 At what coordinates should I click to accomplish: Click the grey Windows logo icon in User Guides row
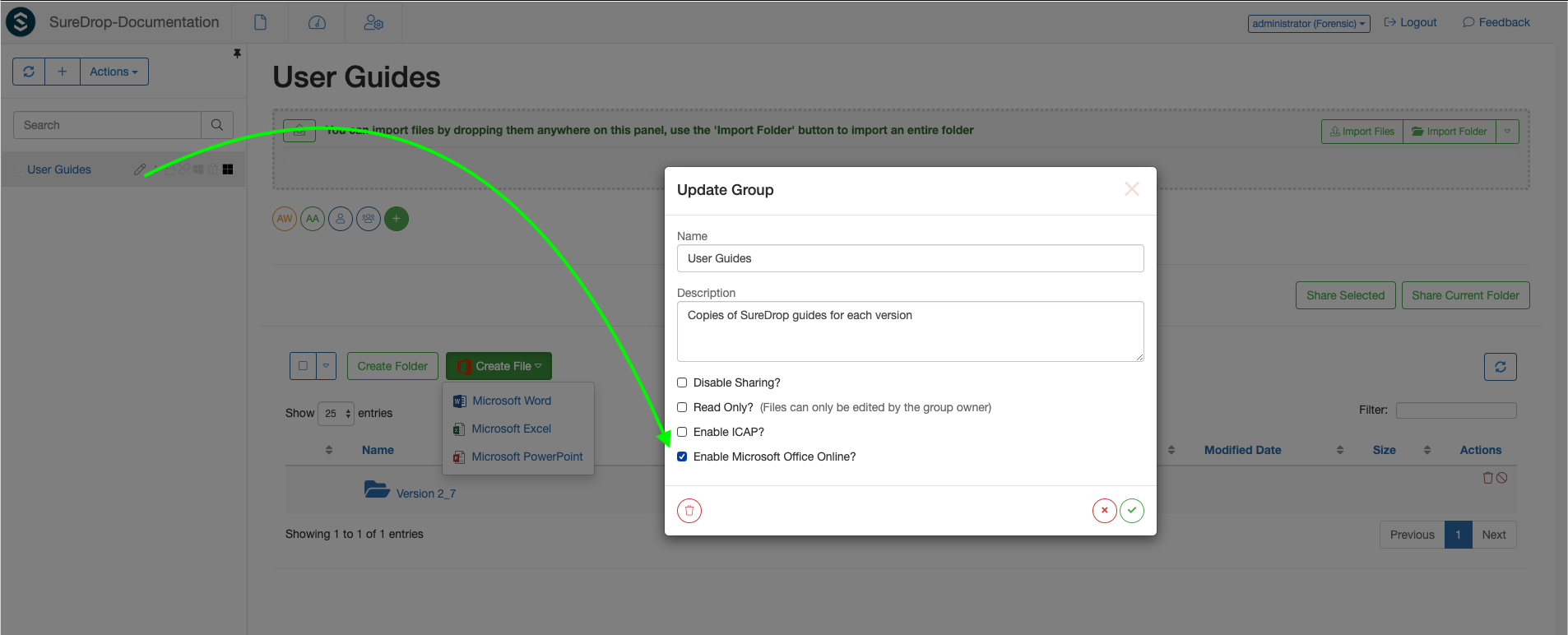coord(198,169)
